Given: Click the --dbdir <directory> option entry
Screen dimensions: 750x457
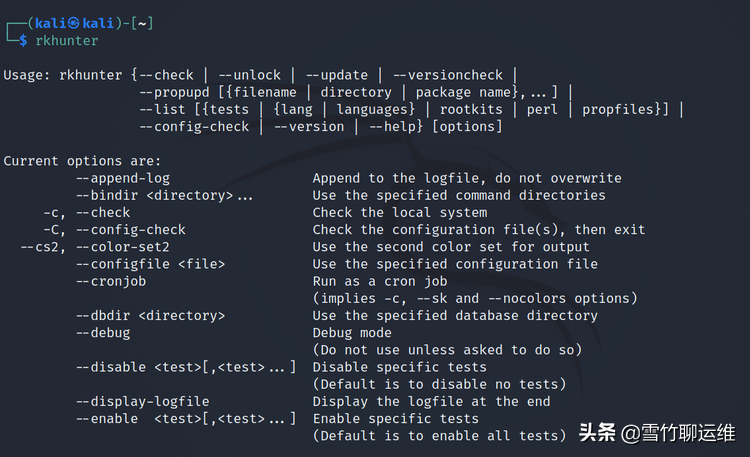Looking at the screenshot, I should 149,316.
